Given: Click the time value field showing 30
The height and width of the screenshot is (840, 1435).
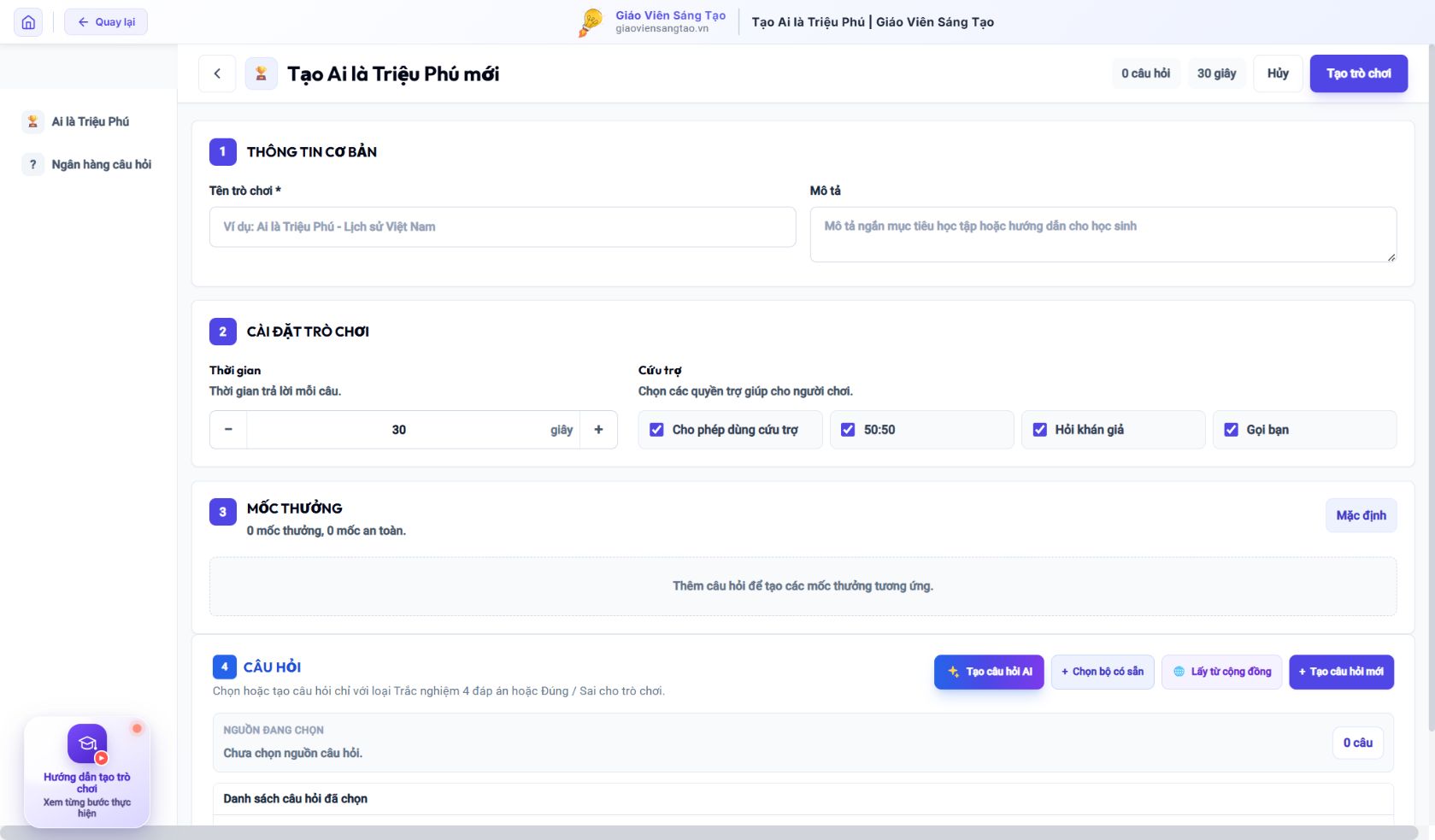Looking at the screenshot, I should point(399,430).
